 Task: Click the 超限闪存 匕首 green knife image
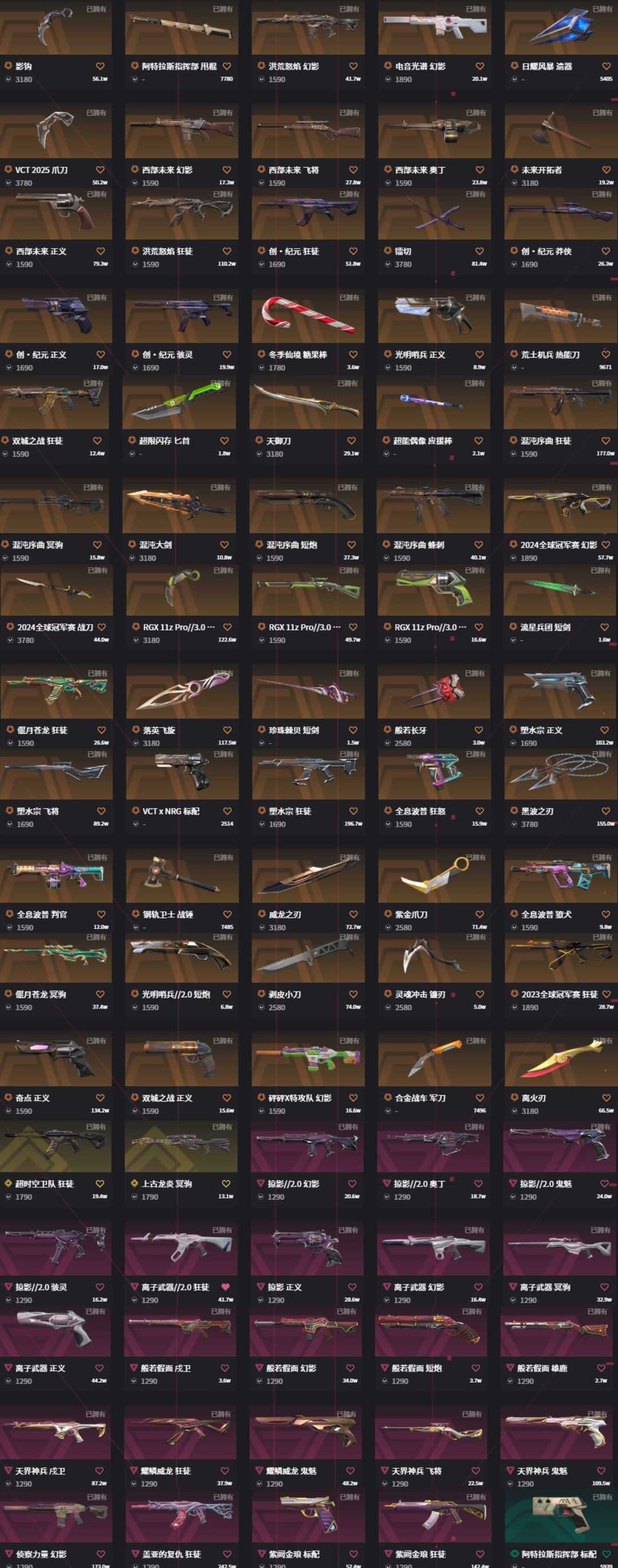point(179,402)
